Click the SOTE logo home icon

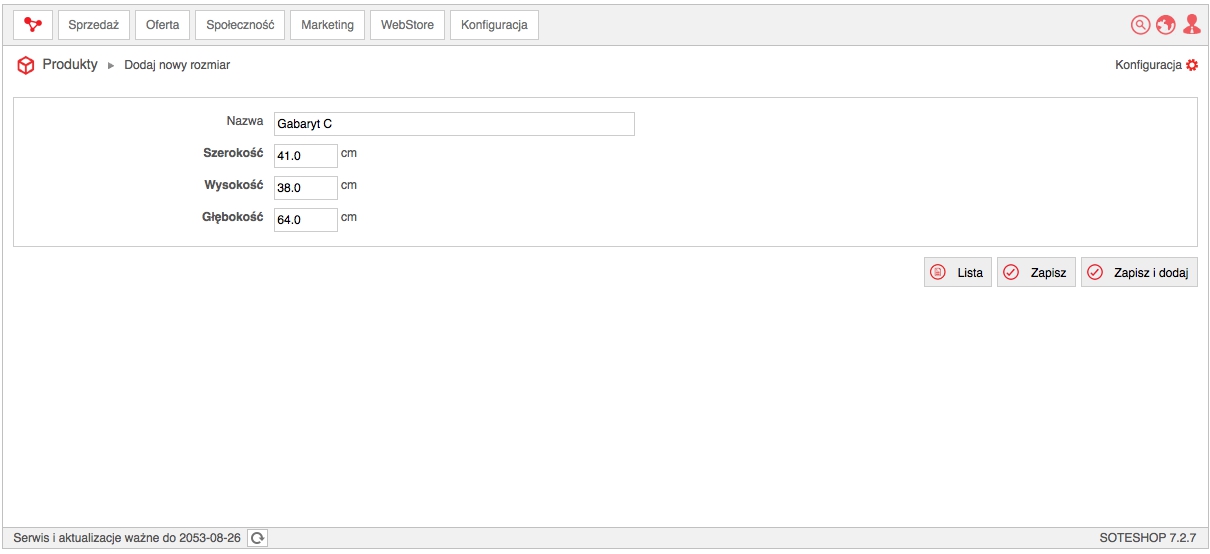pyautogui.click(x=33, y=25)
